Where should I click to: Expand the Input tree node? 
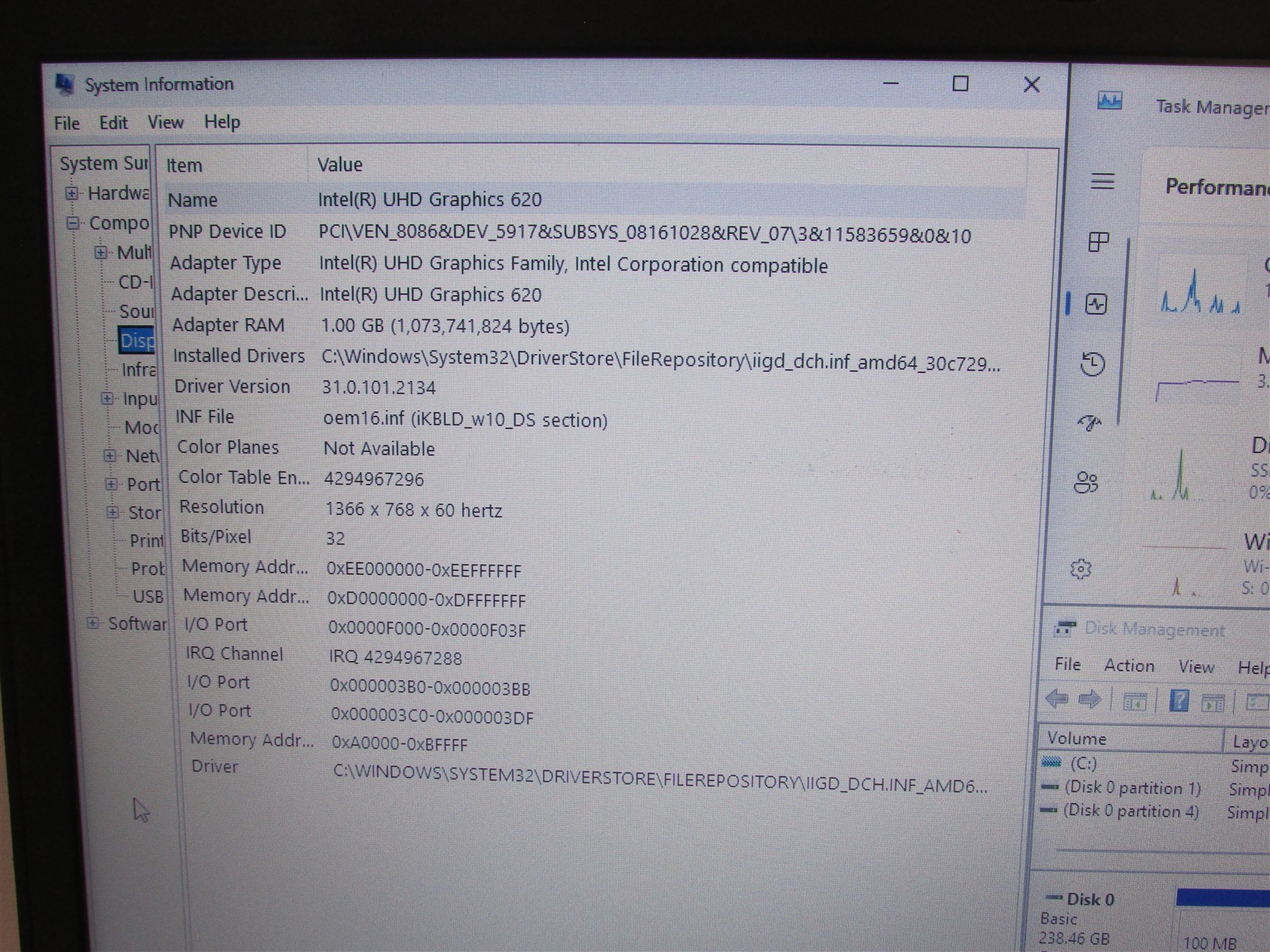(107, 398)
